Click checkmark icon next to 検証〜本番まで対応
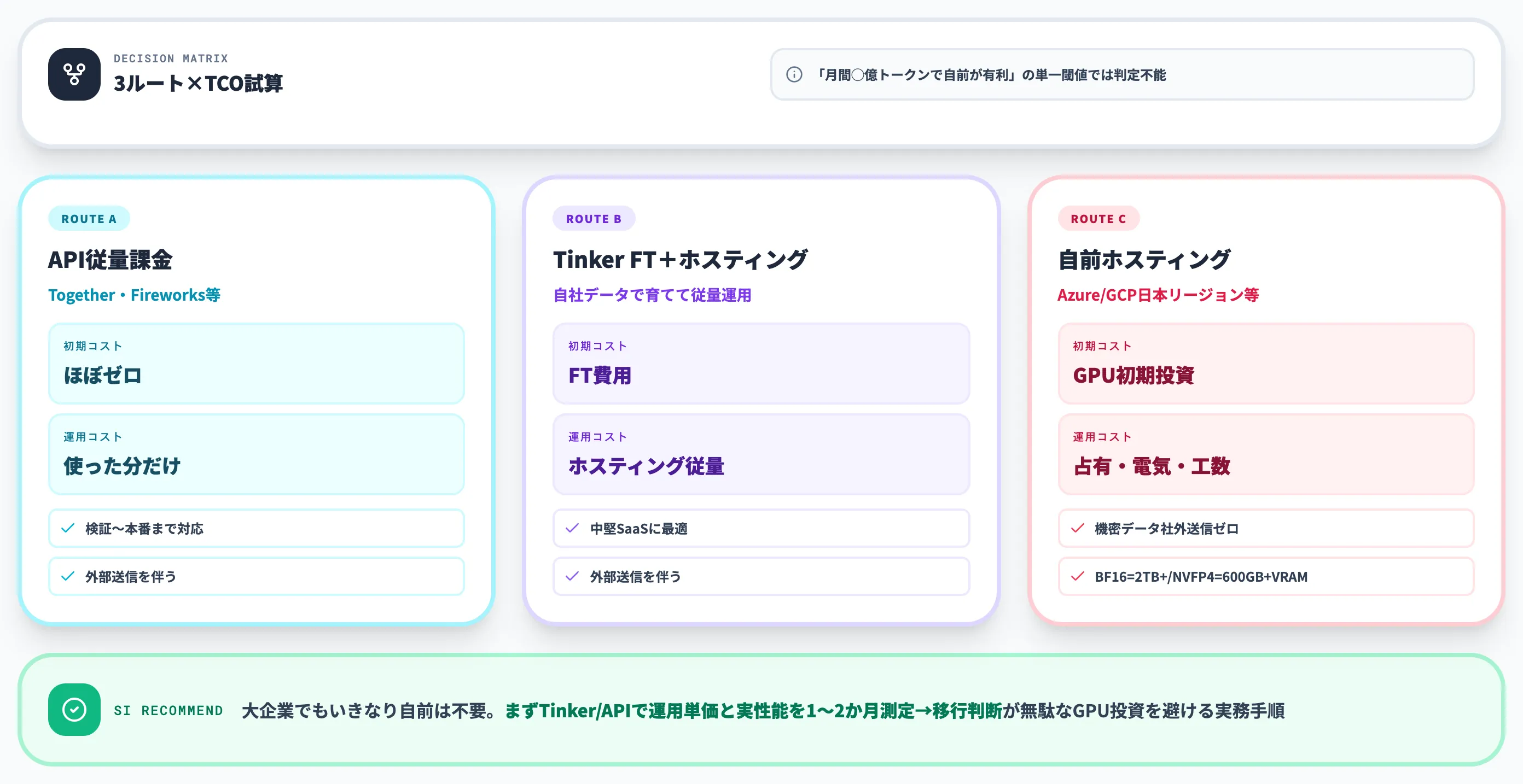The width and height of the screenshot is (1523, 784). pos(68,528)
